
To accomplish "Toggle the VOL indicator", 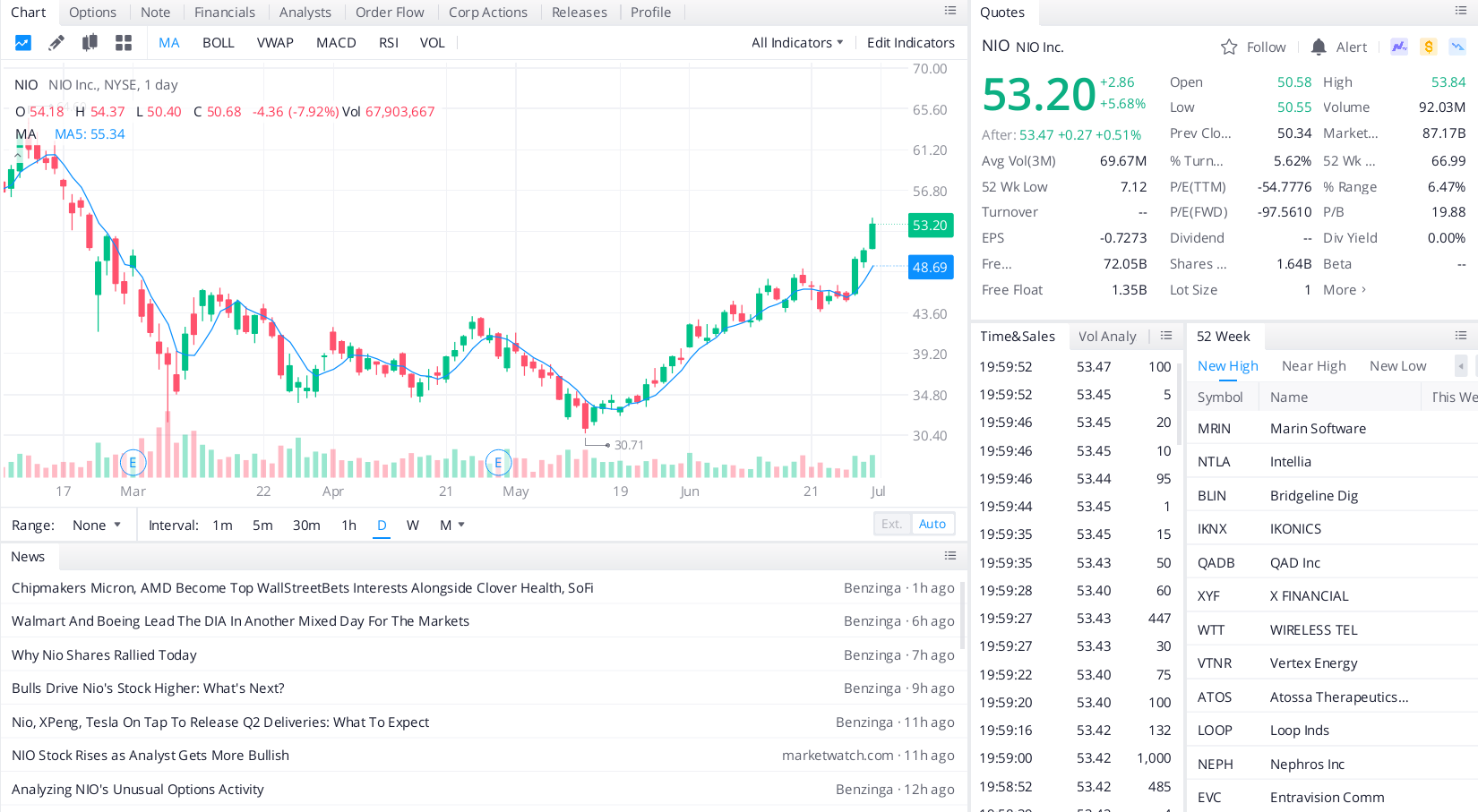I will click(433, 43).
